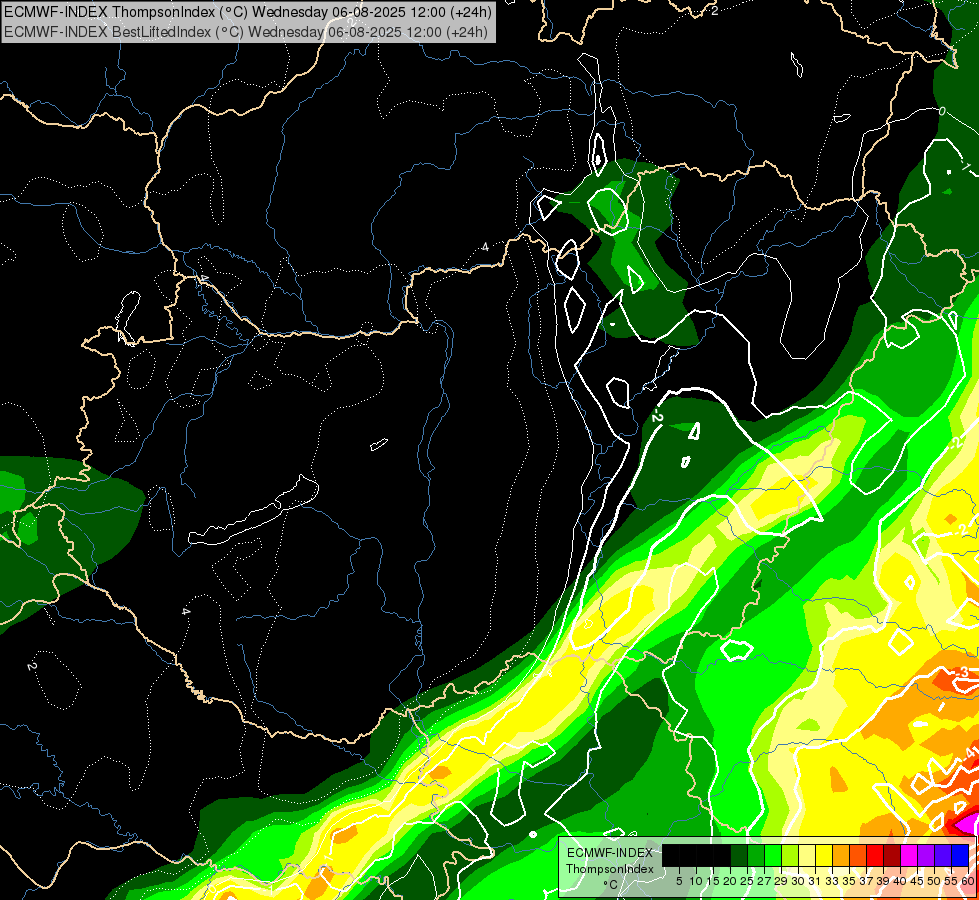This screenshot has width=979, height=900.
Task: Select the pale yellow 30–31 legend swatch
Action: [807, 855]
